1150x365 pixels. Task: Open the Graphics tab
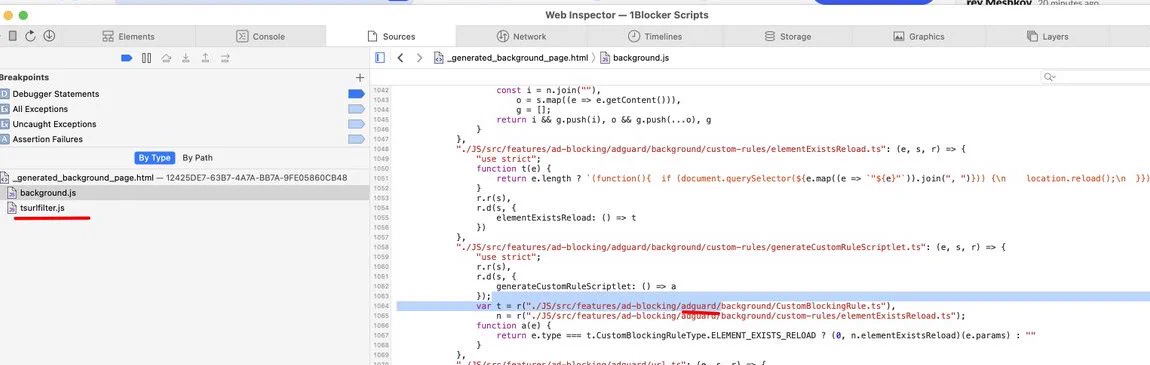pyautogui.click(x=919, y=36)
